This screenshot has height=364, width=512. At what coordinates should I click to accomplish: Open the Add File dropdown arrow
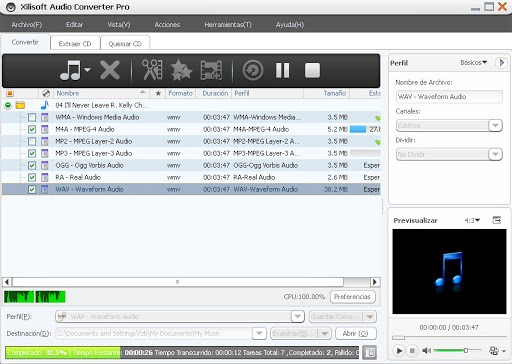click(x=87, y=70)
